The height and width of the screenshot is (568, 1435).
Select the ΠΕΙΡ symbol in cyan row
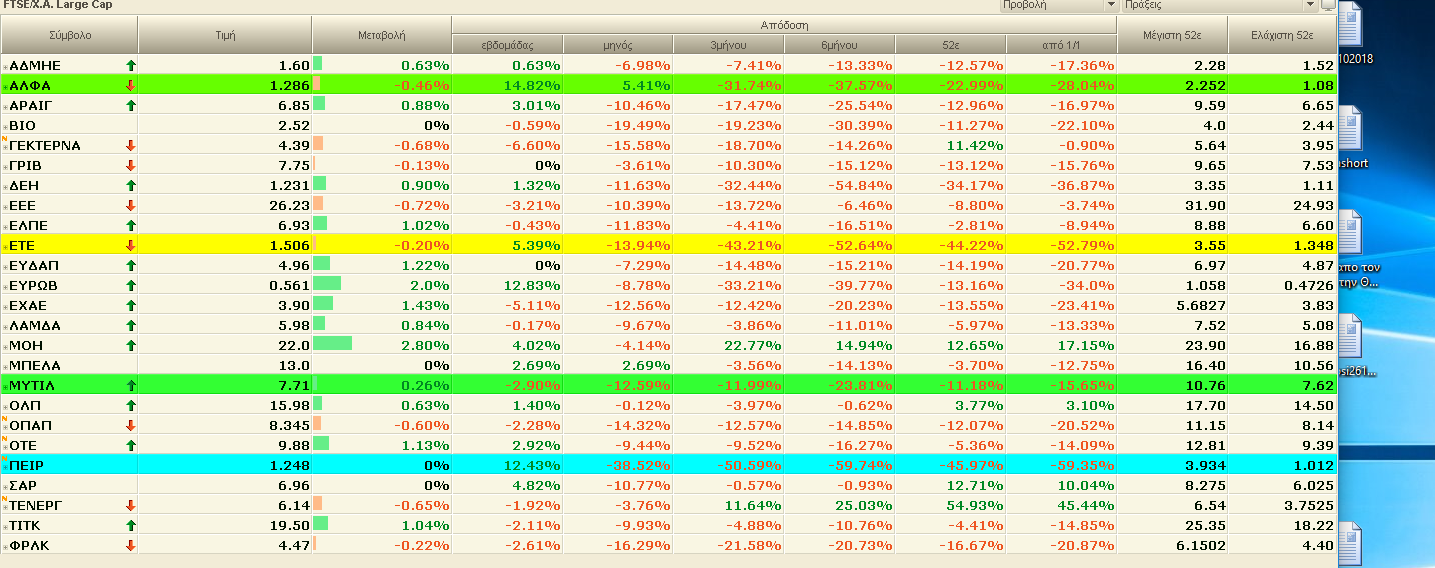[26, 465]
